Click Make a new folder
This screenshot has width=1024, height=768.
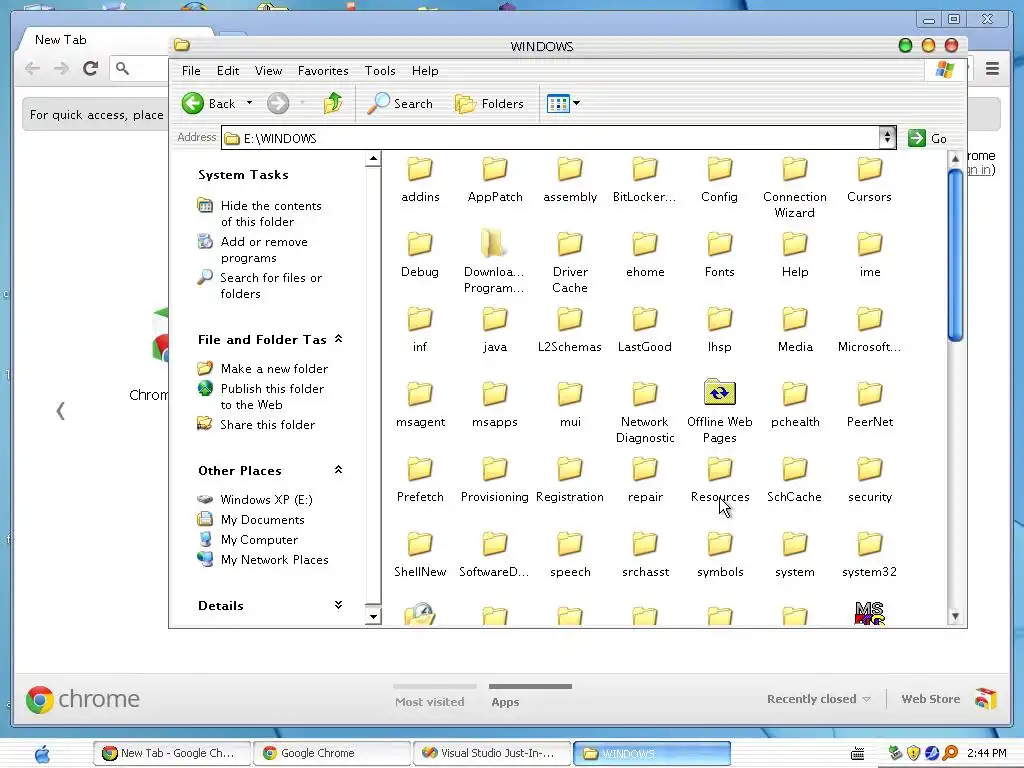(x=274, y=368)
